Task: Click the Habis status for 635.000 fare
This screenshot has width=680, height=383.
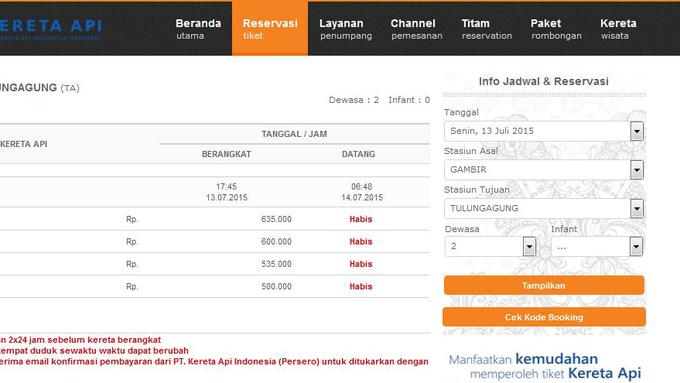Action: point(361,219)
